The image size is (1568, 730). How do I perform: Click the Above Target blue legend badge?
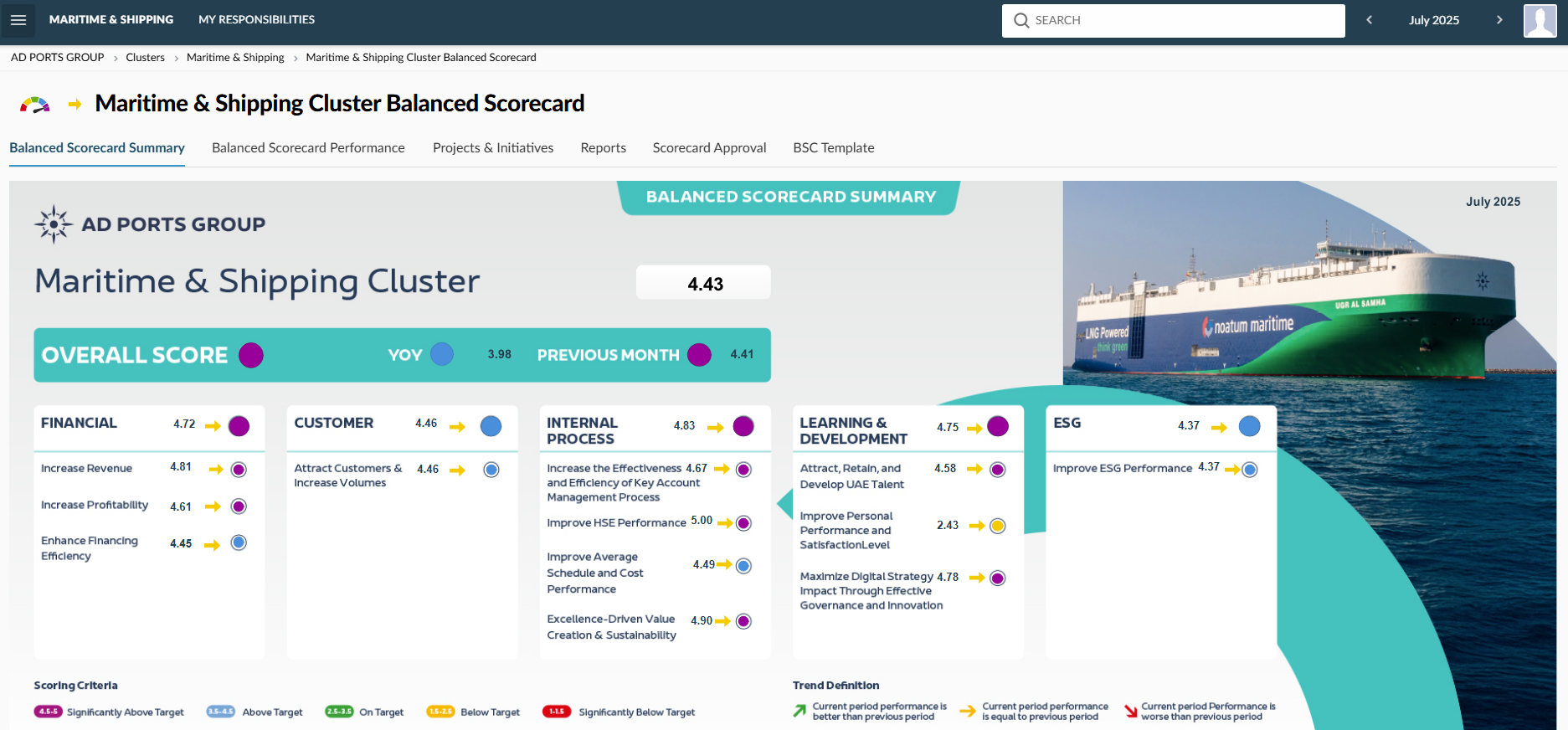pos(221,712)
